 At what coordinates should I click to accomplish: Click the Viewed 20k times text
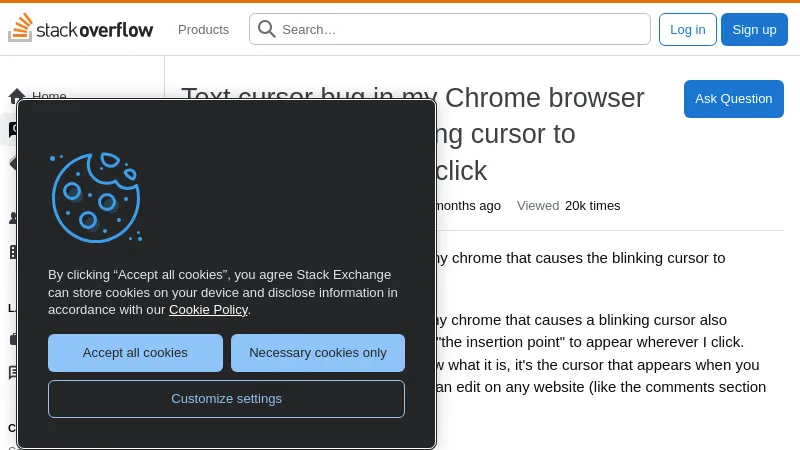pos(568,206)
